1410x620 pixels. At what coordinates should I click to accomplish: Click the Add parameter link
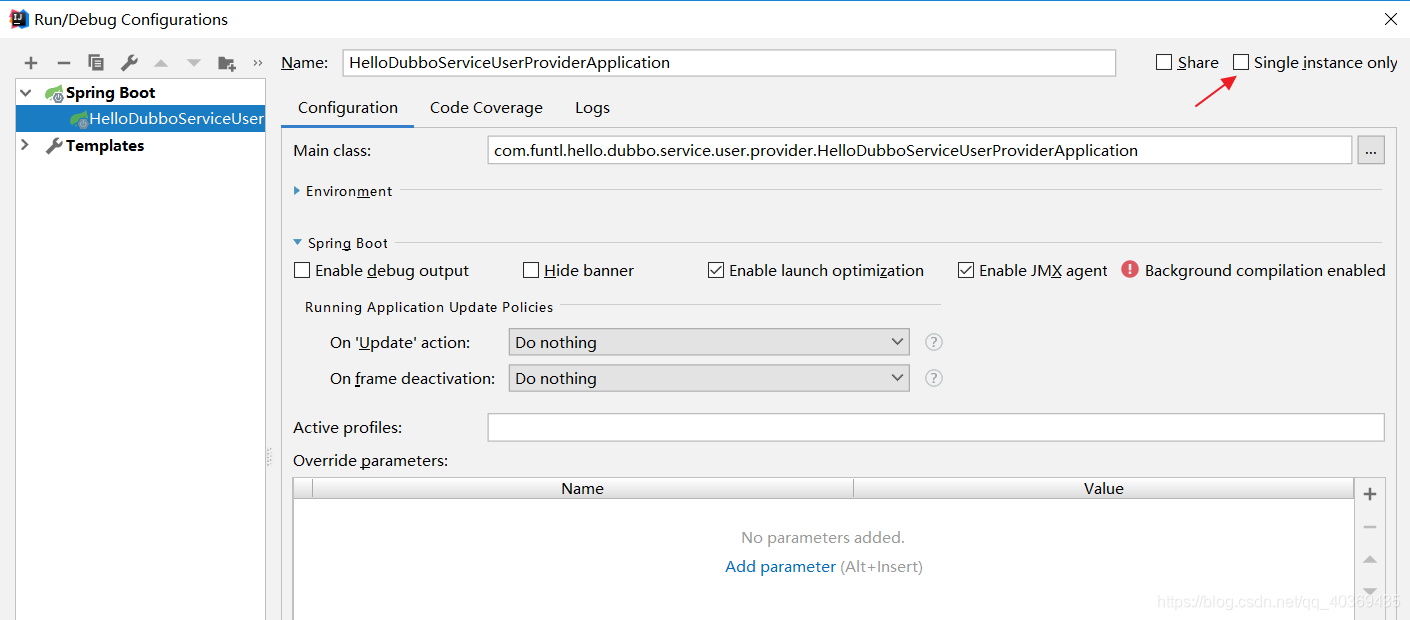coord(780,567)
